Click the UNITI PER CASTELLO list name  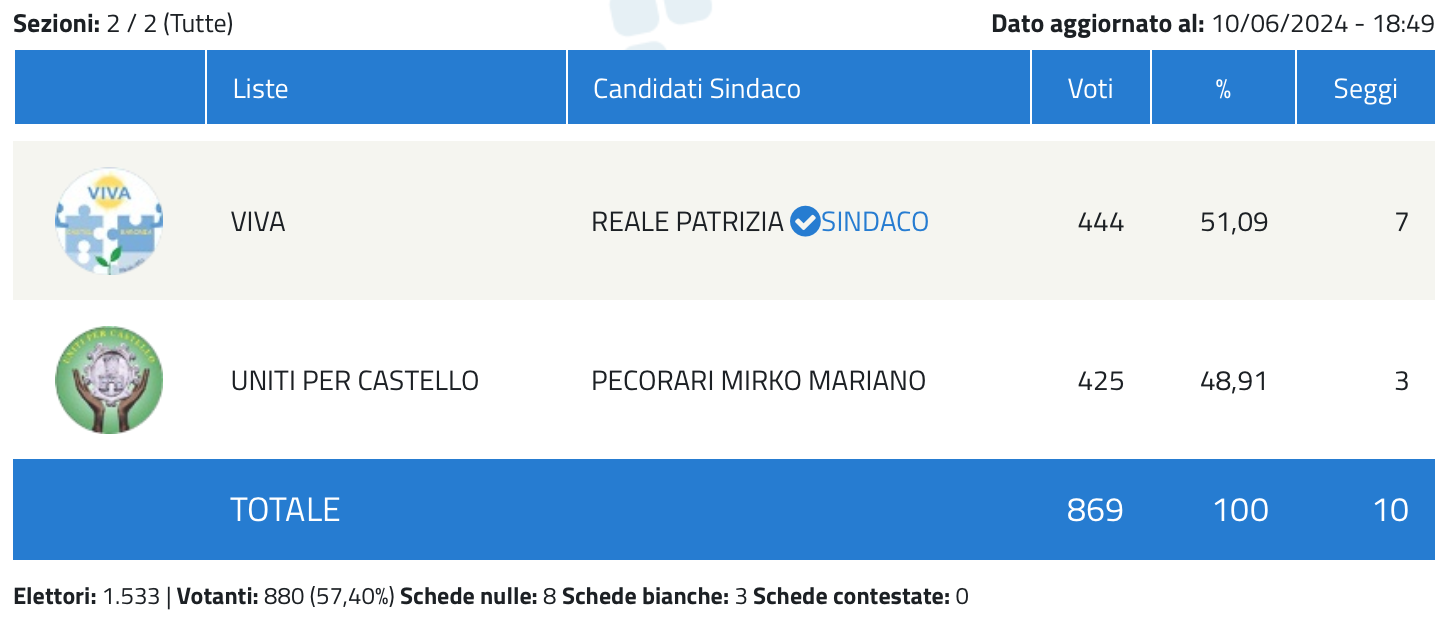(355, 381)
